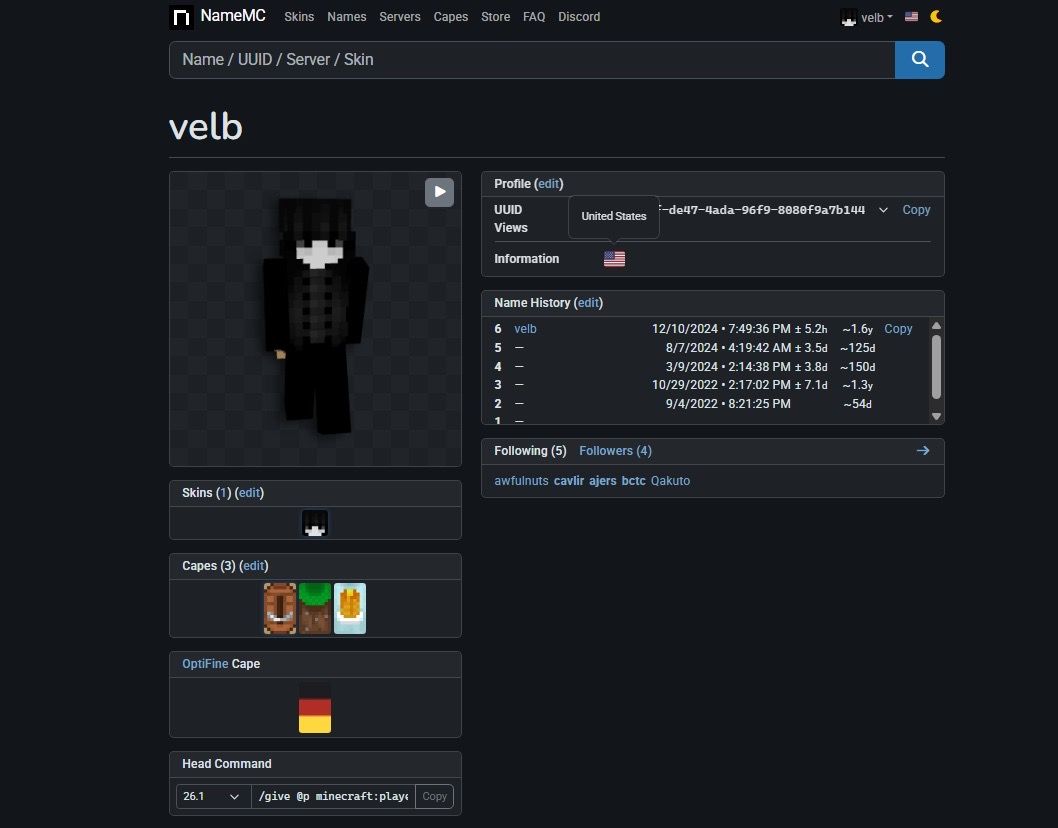The image size is (1058, 828).
Task: Click the 3D skin model preview
Action: pyautogui.click(x=315, y=319)
